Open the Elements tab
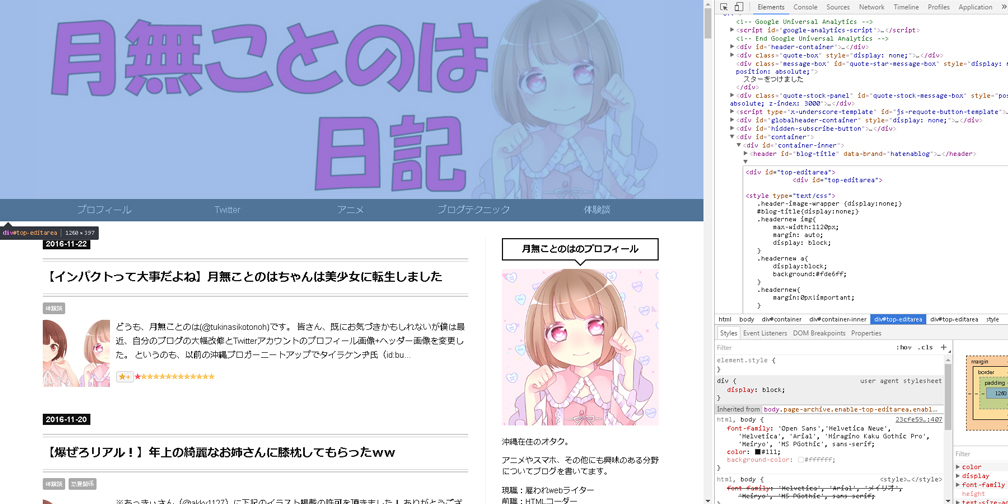This screenshot has height=504, width=1008. point(770,7)
